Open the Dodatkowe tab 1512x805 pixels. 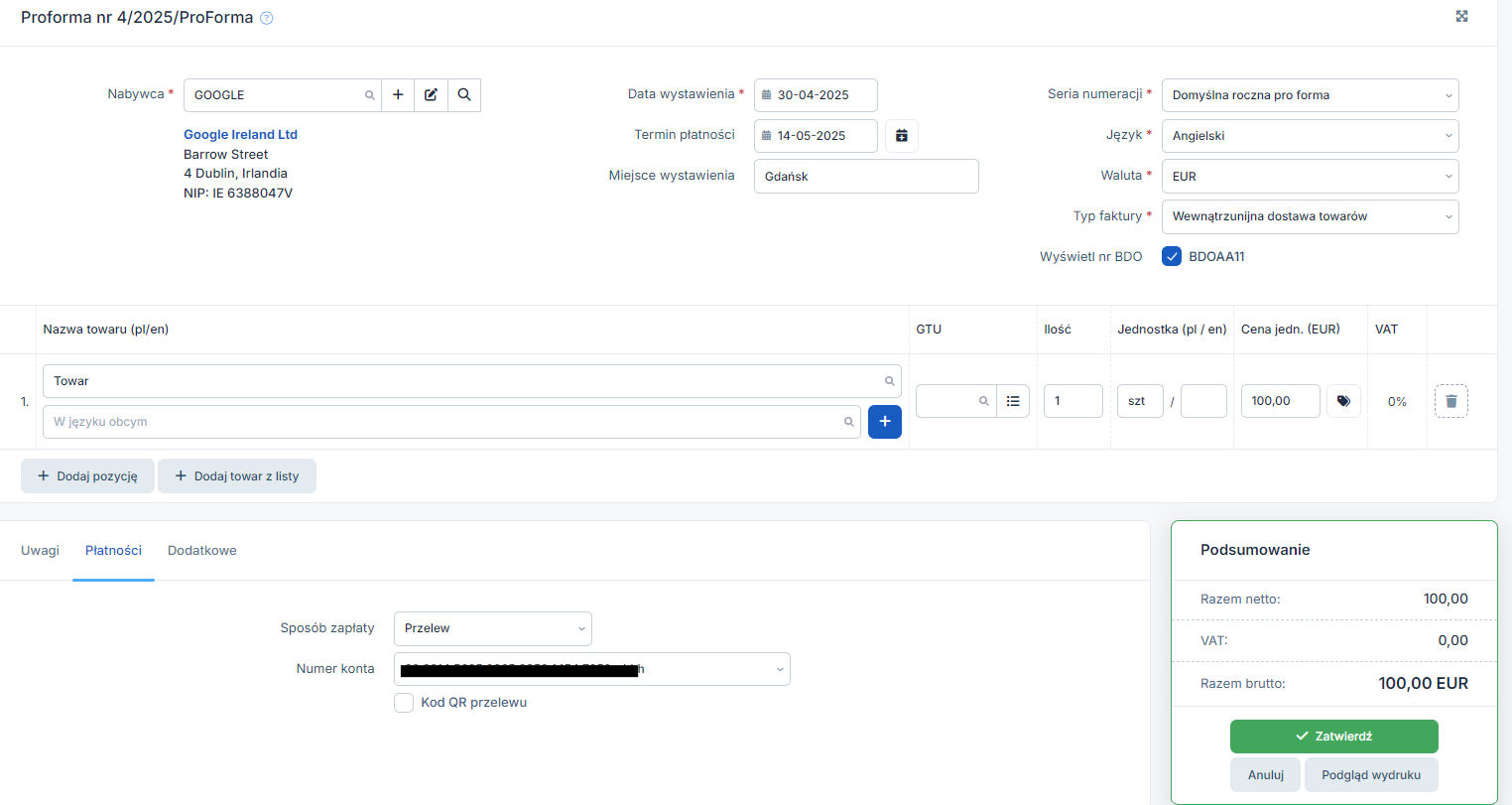202,551
